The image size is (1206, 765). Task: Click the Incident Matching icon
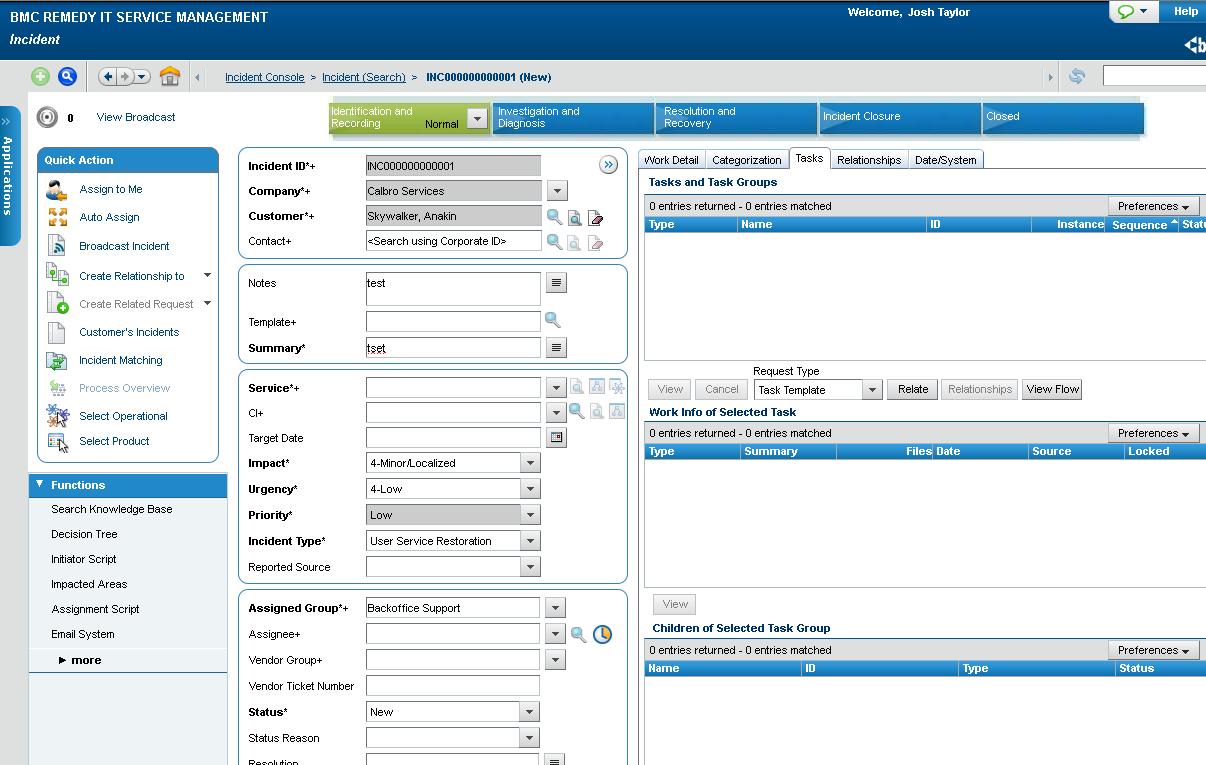click(x=57, y=360)
